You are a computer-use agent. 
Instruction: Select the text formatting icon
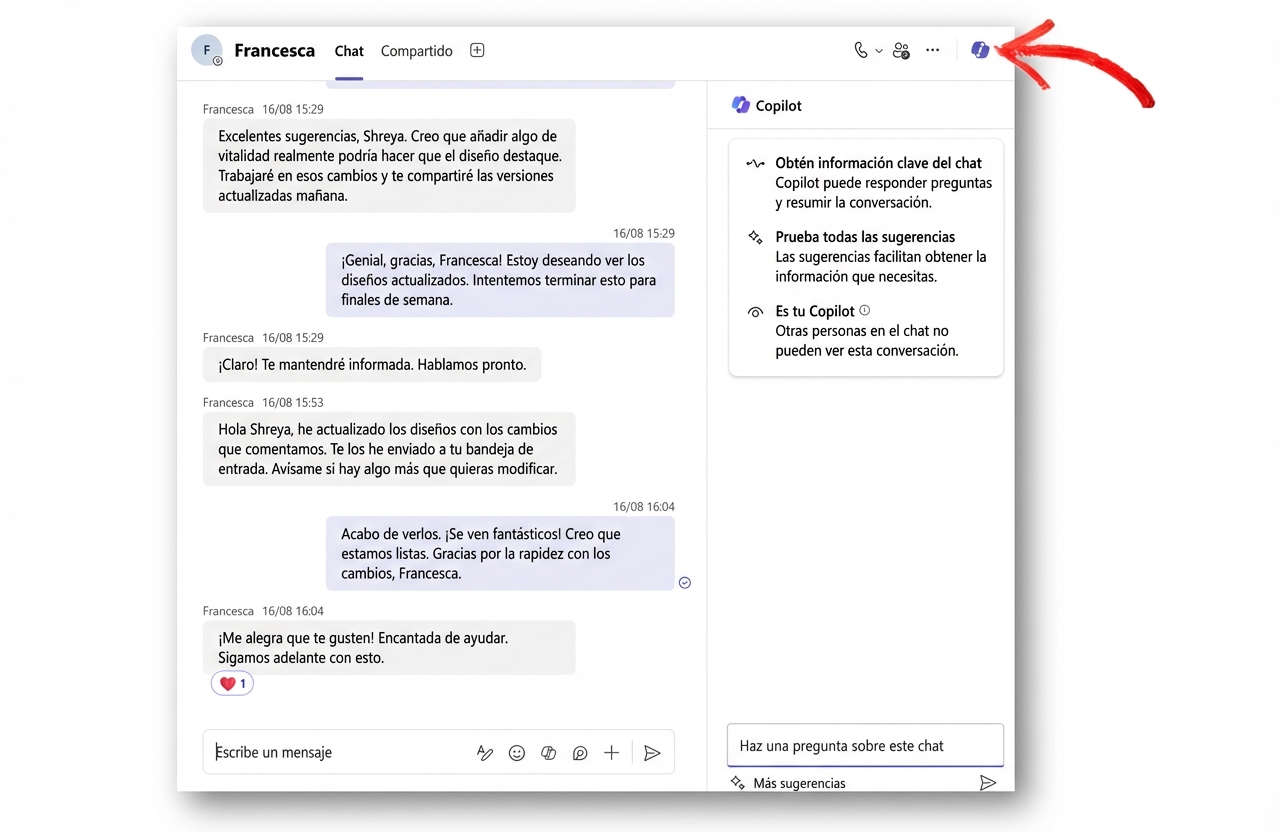tap(485, 752)
